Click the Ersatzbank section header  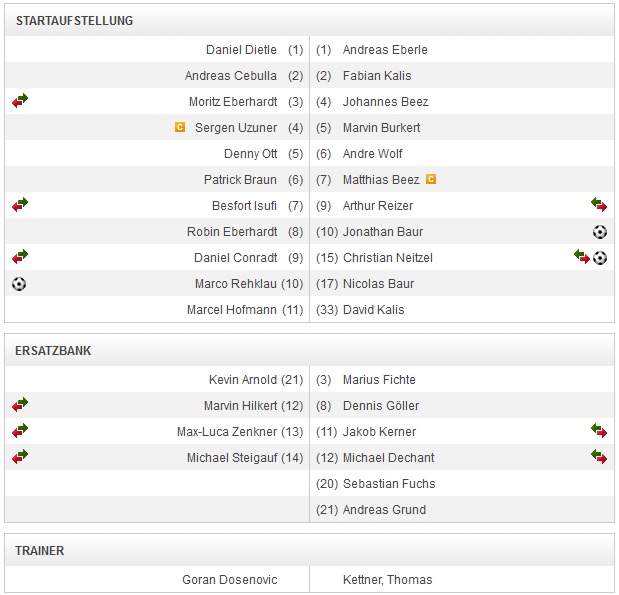54,351
